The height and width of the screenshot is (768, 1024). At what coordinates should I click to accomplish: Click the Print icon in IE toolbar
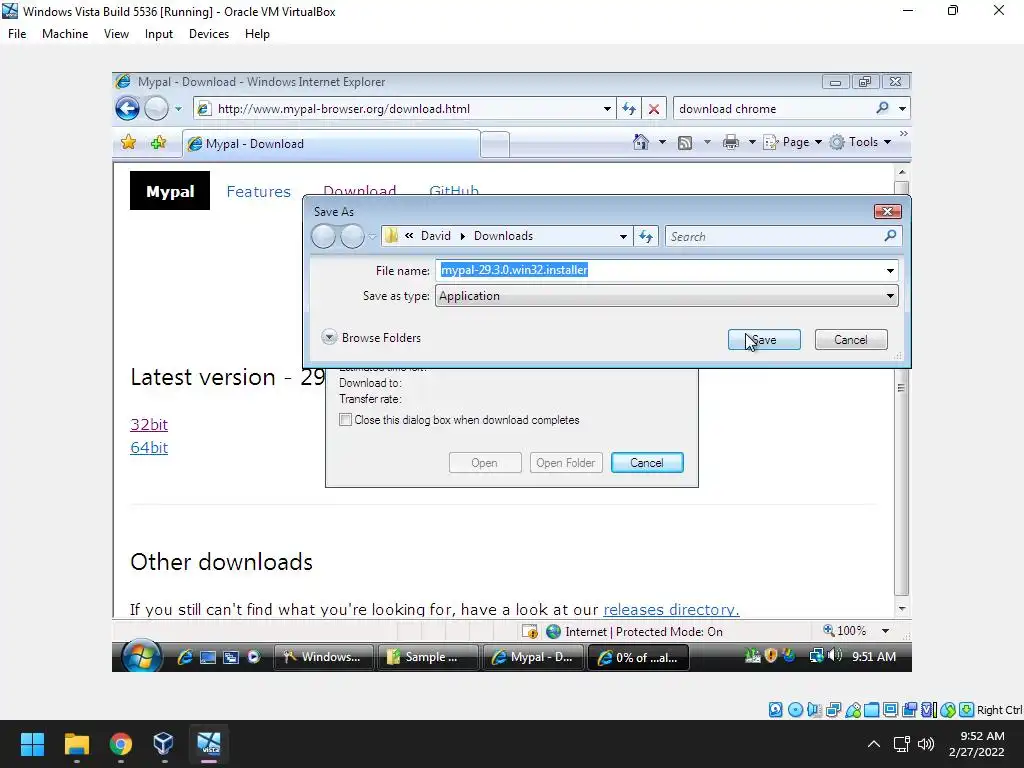(x=731, y=142)
